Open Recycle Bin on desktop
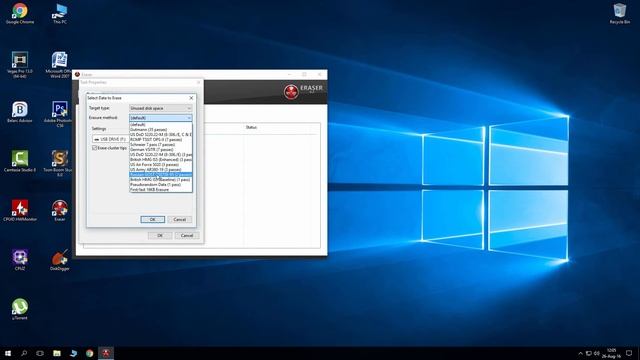 coord(619,13)
